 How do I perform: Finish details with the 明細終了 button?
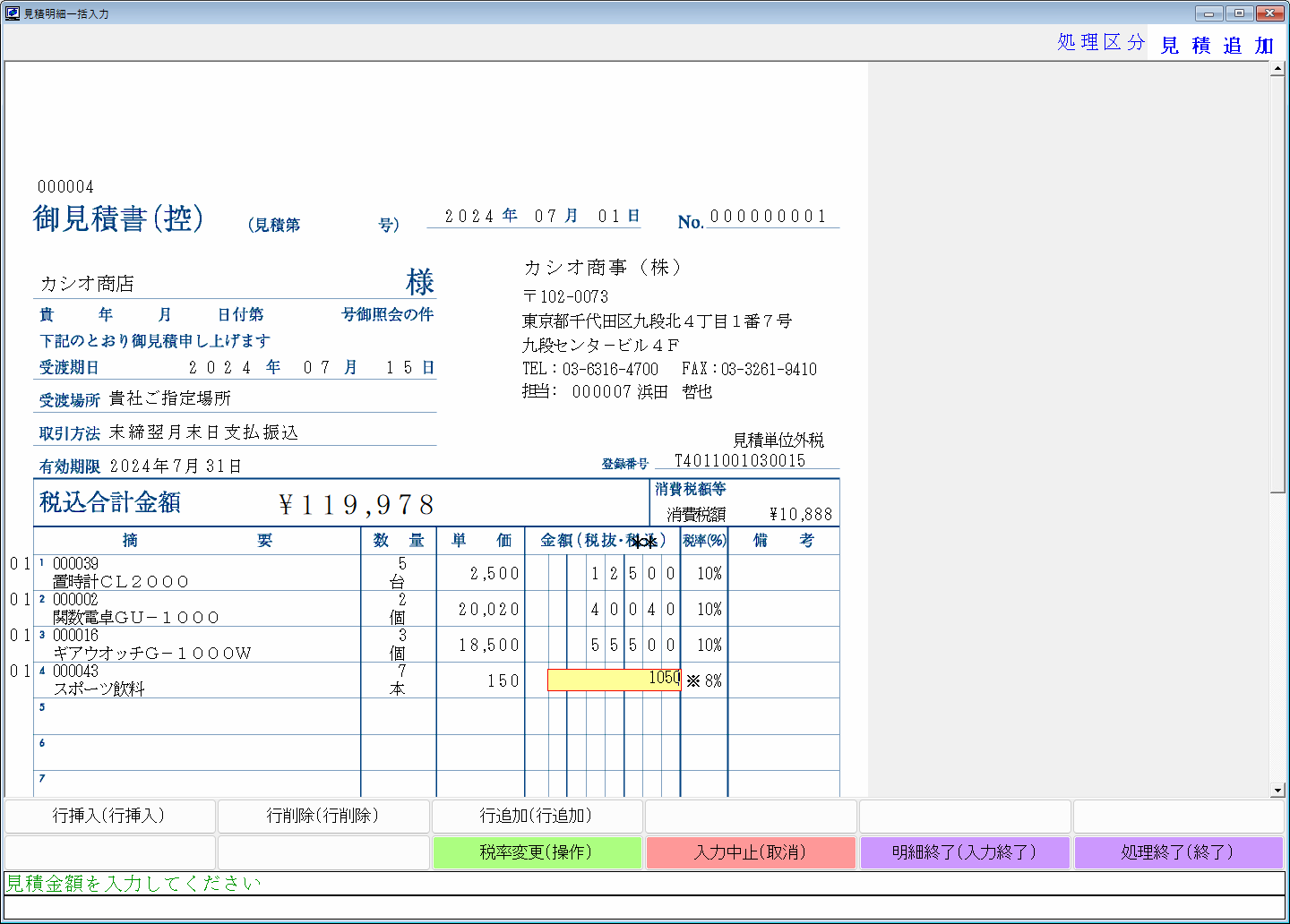point(965,852)
